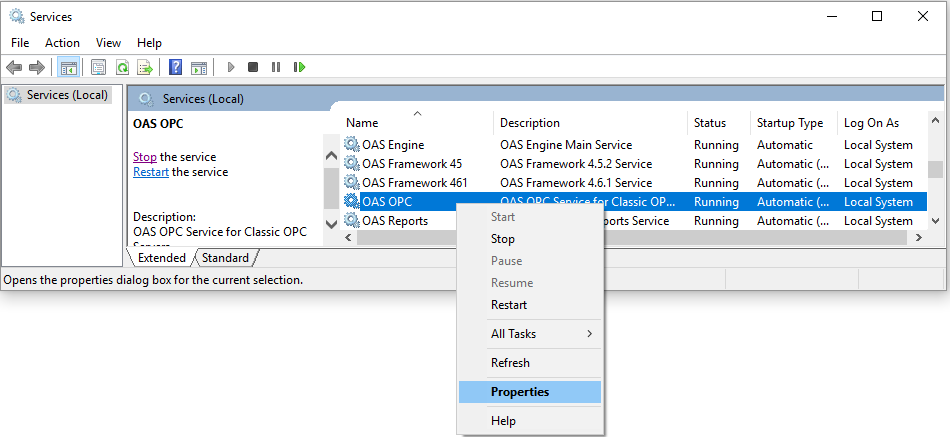Screen dimensions: 950x437
Task: Open the Action menu
Action: (x=62, y=43)
